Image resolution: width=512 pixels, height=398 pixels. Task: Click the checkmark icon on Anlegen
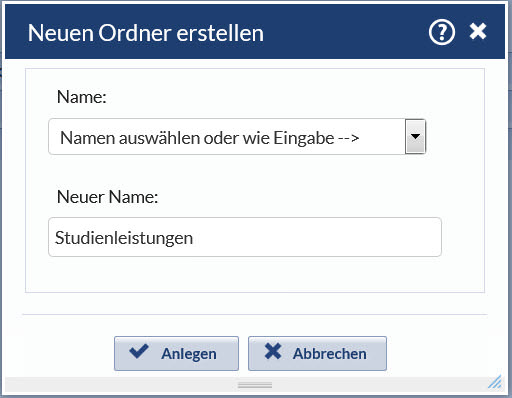(139, 351)
